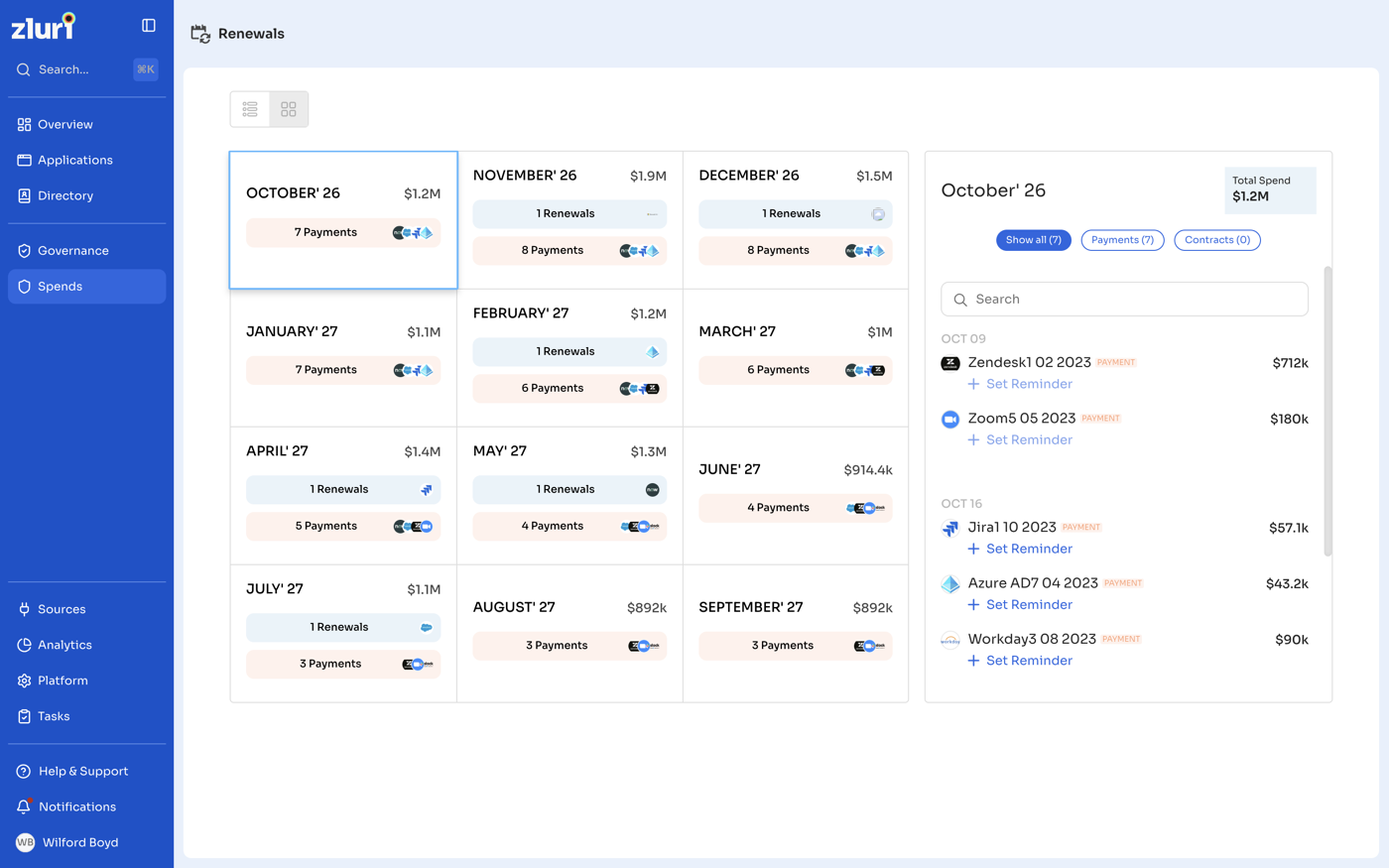Click the Workday app icon in the list

(x=950, y=640)
